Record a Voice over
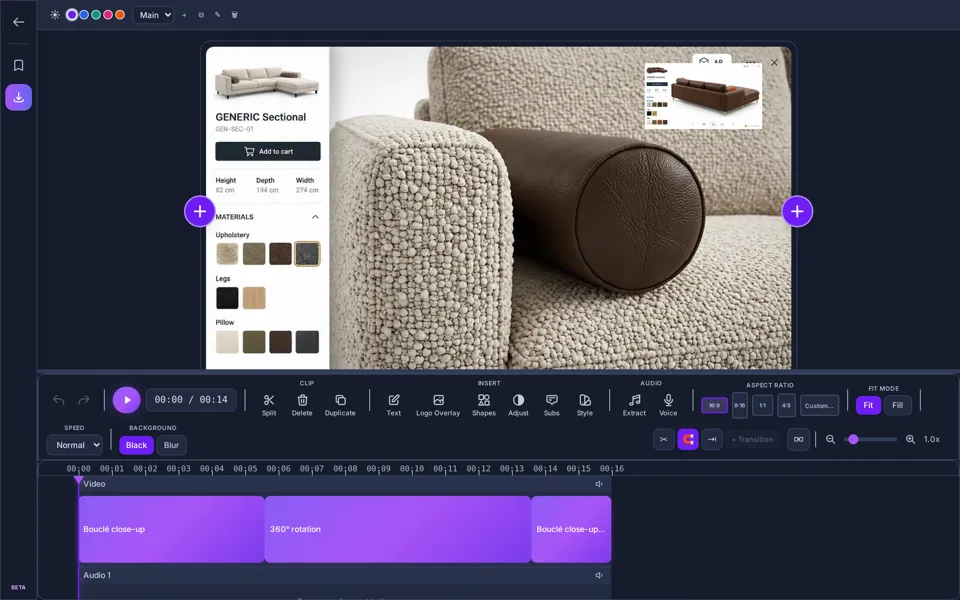Screen dimensions: 960x600 [668, 405]
